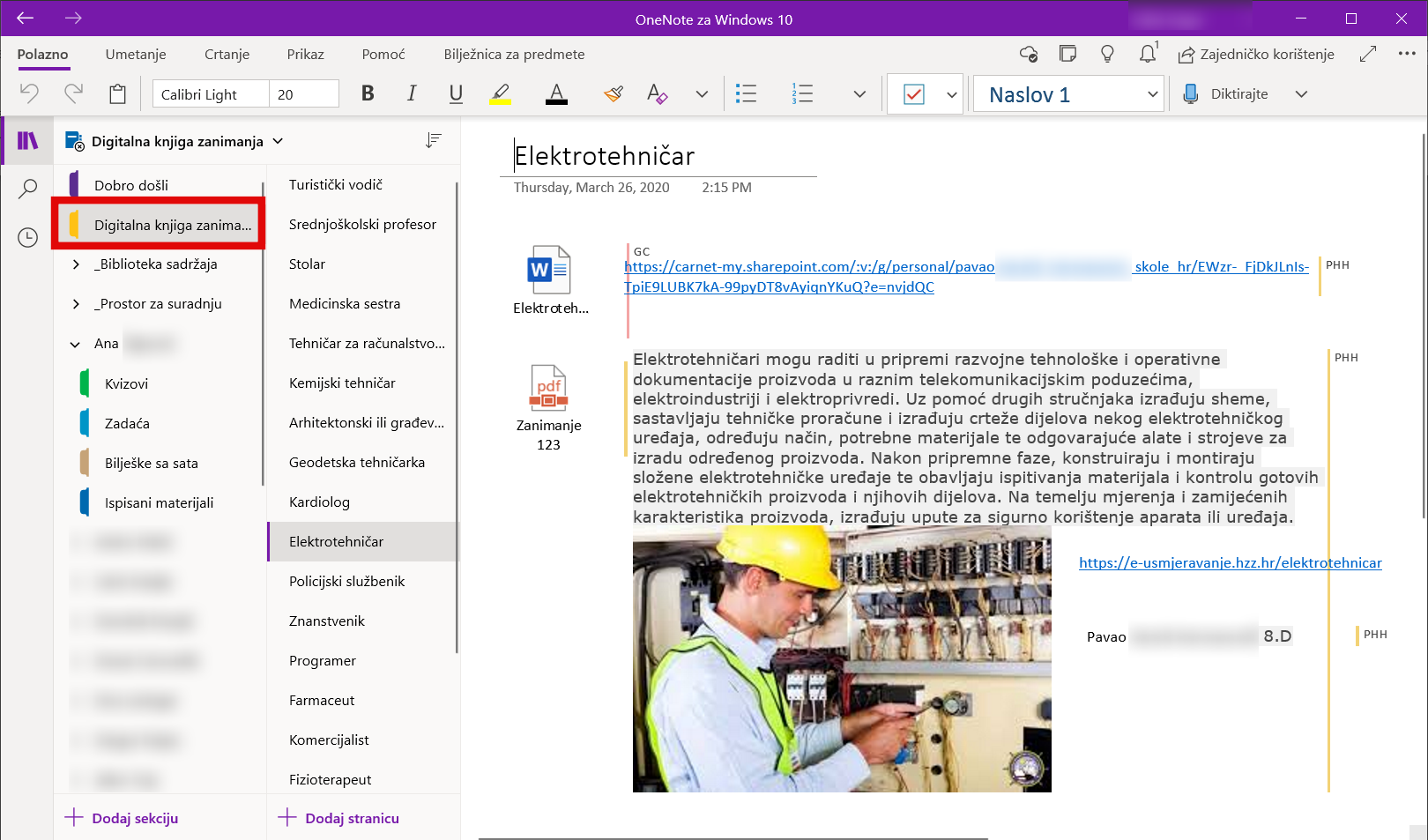Screen dimensions: 1428x840
Task: Click the Search magnifier icon
Action: [x=28, y=189]
